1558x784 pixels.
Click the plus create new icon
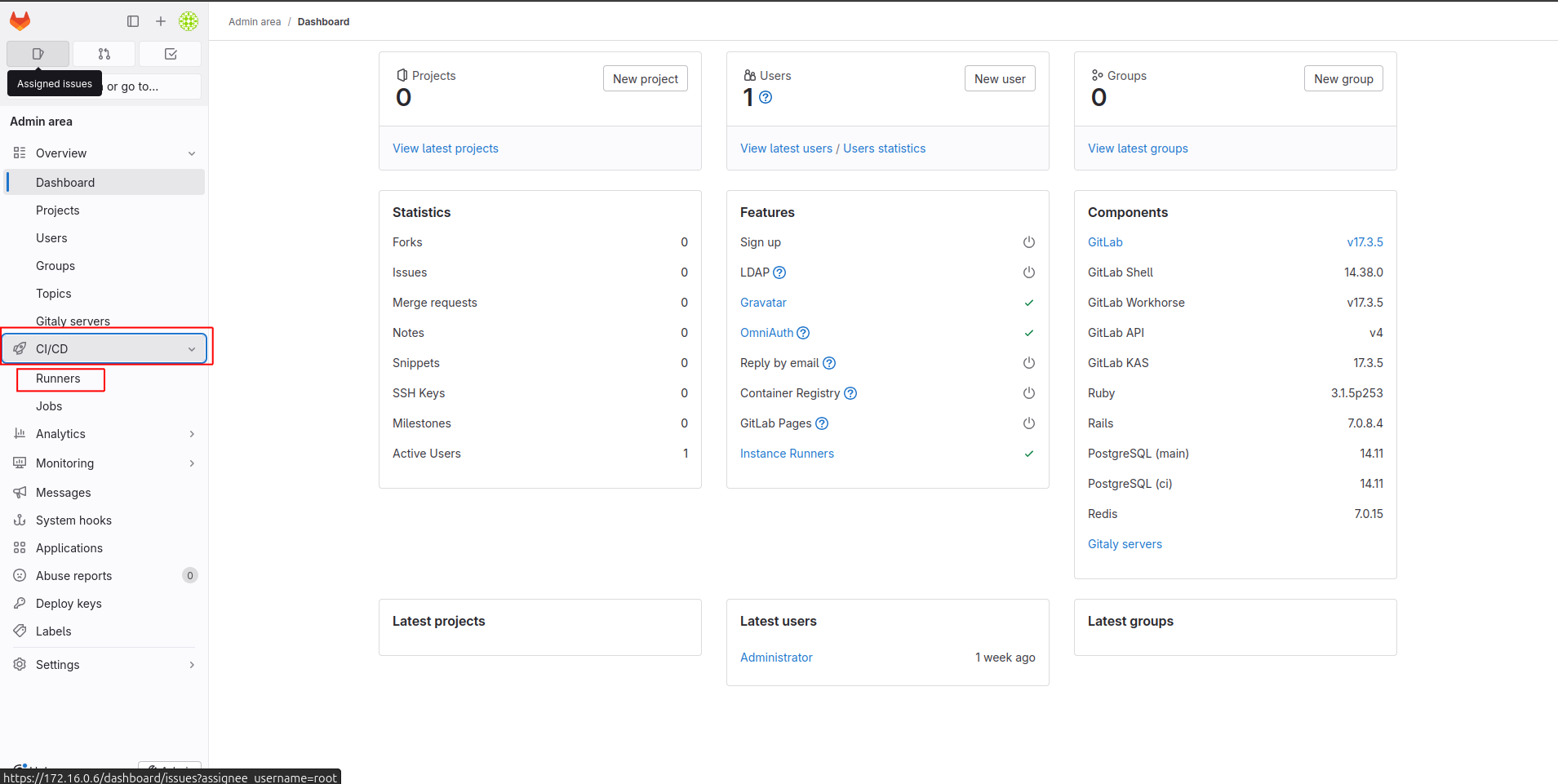coord(161,21)
